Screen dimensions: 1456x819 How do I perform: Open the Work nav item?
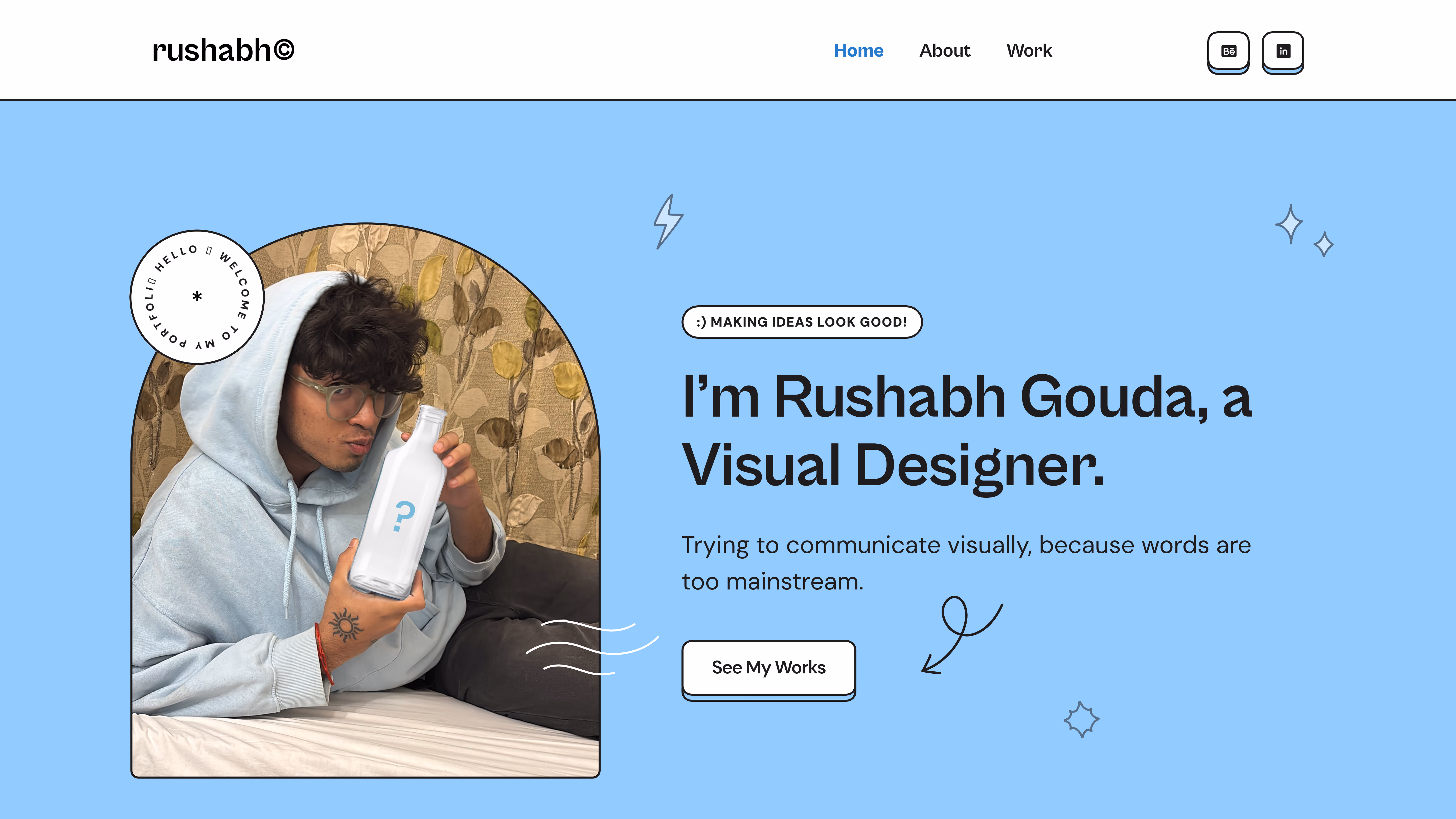1029,51
